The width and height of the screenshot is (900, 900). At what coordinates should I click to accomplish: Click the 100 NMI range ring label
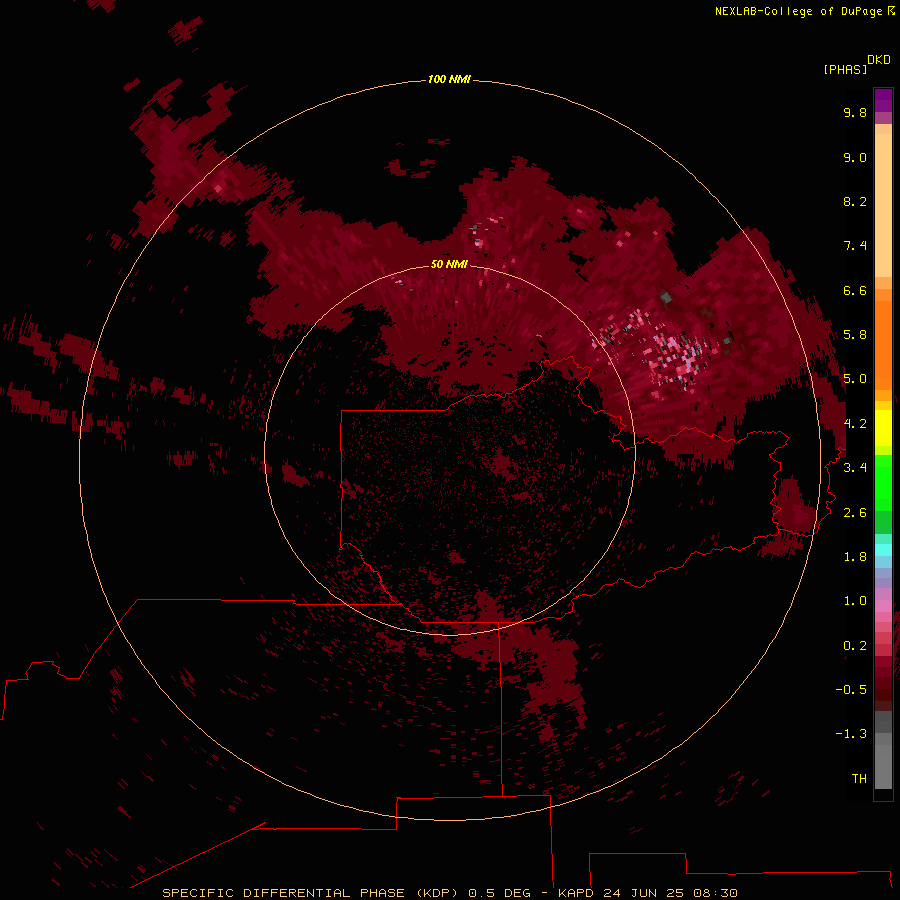[449, 79]
